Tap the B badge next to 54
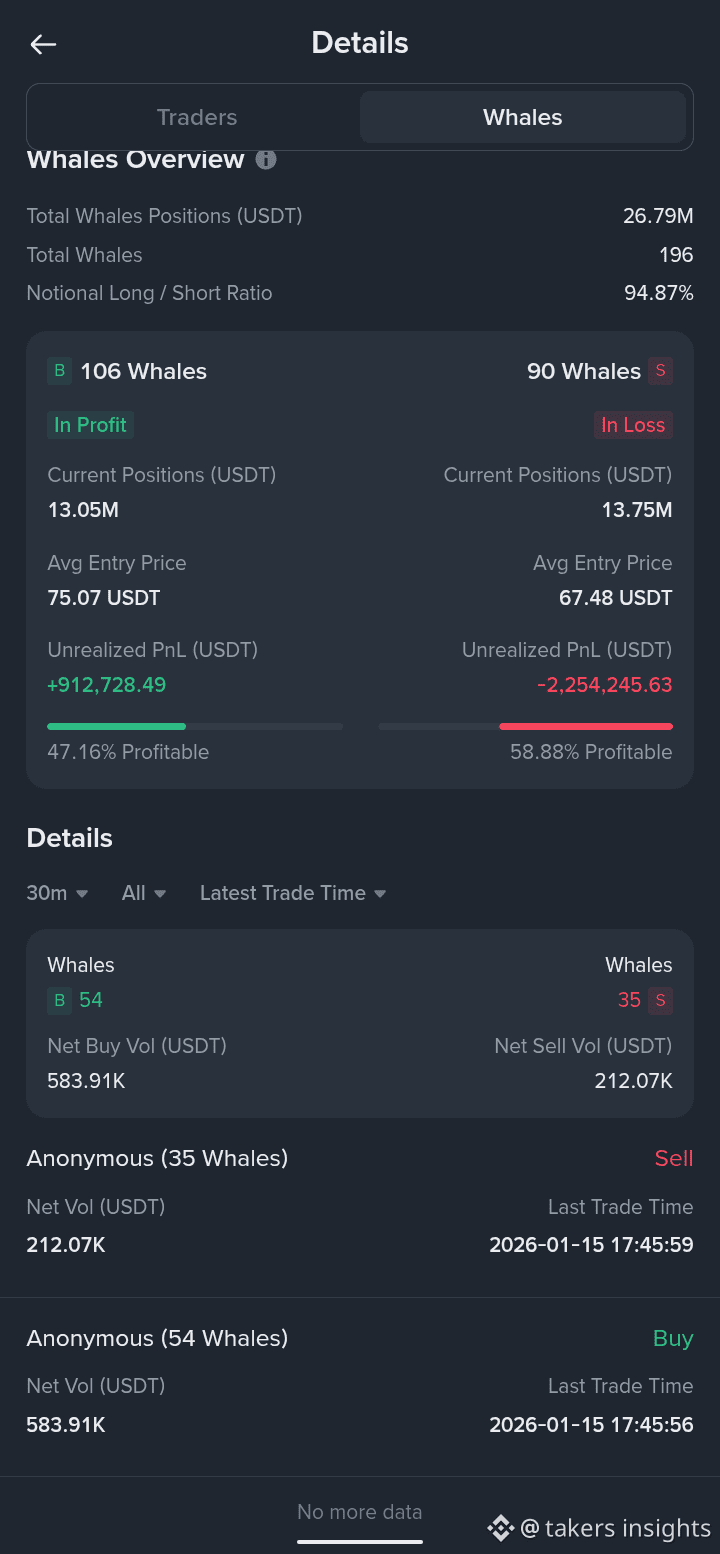Image resolution: width=720 pixels, height=1554 pixels. point(60,1000)
